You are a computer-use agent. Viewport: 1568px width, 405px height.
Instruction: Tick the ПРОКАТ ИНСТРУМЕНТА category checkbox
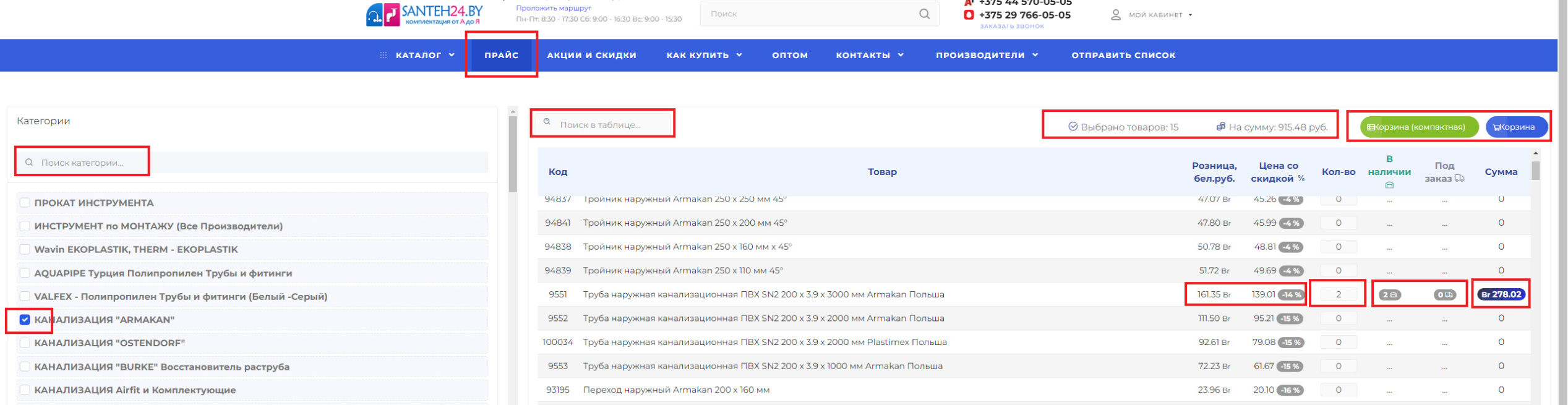coord(25,202)
